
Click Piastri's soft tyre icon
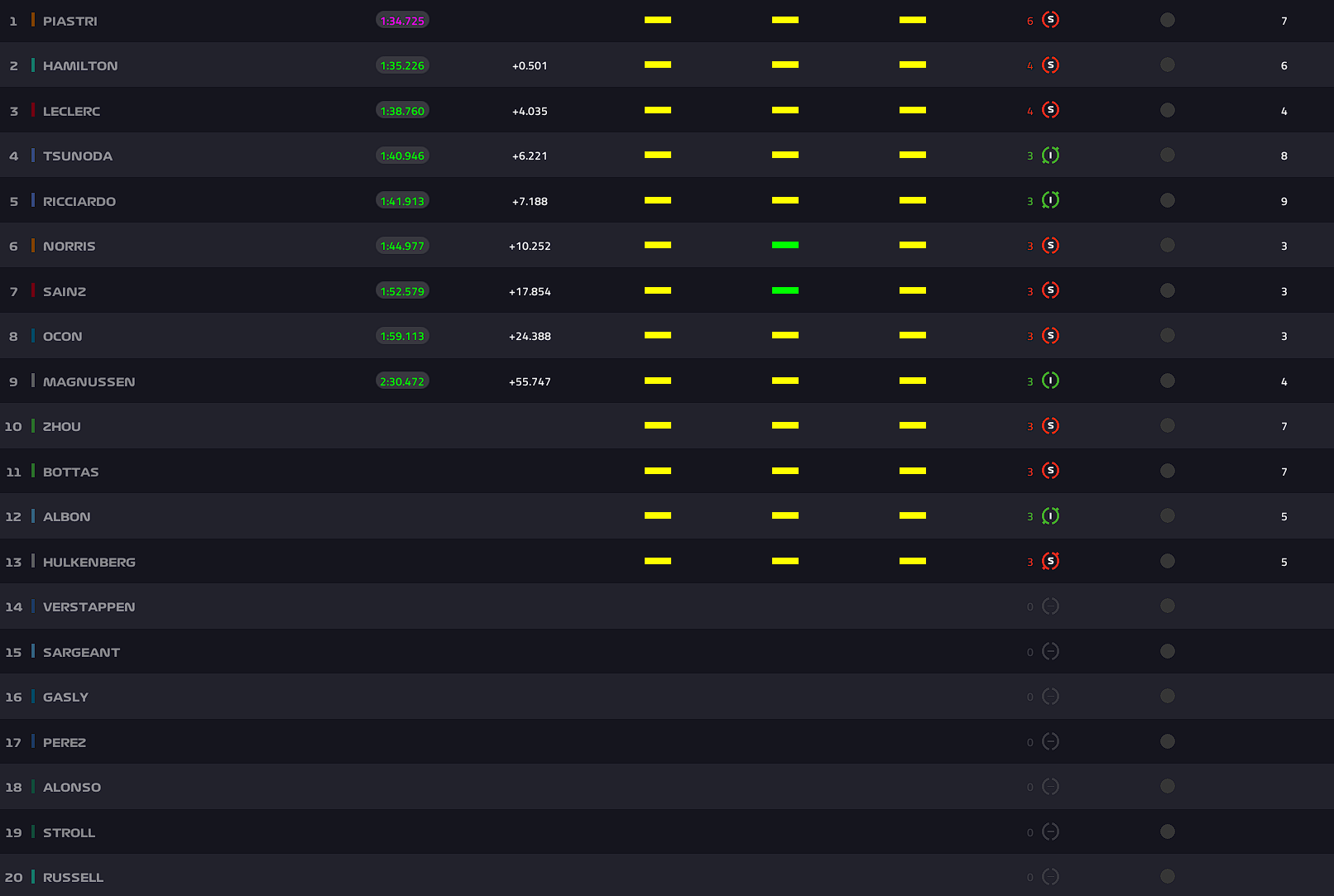click(x=1050, y=20)
